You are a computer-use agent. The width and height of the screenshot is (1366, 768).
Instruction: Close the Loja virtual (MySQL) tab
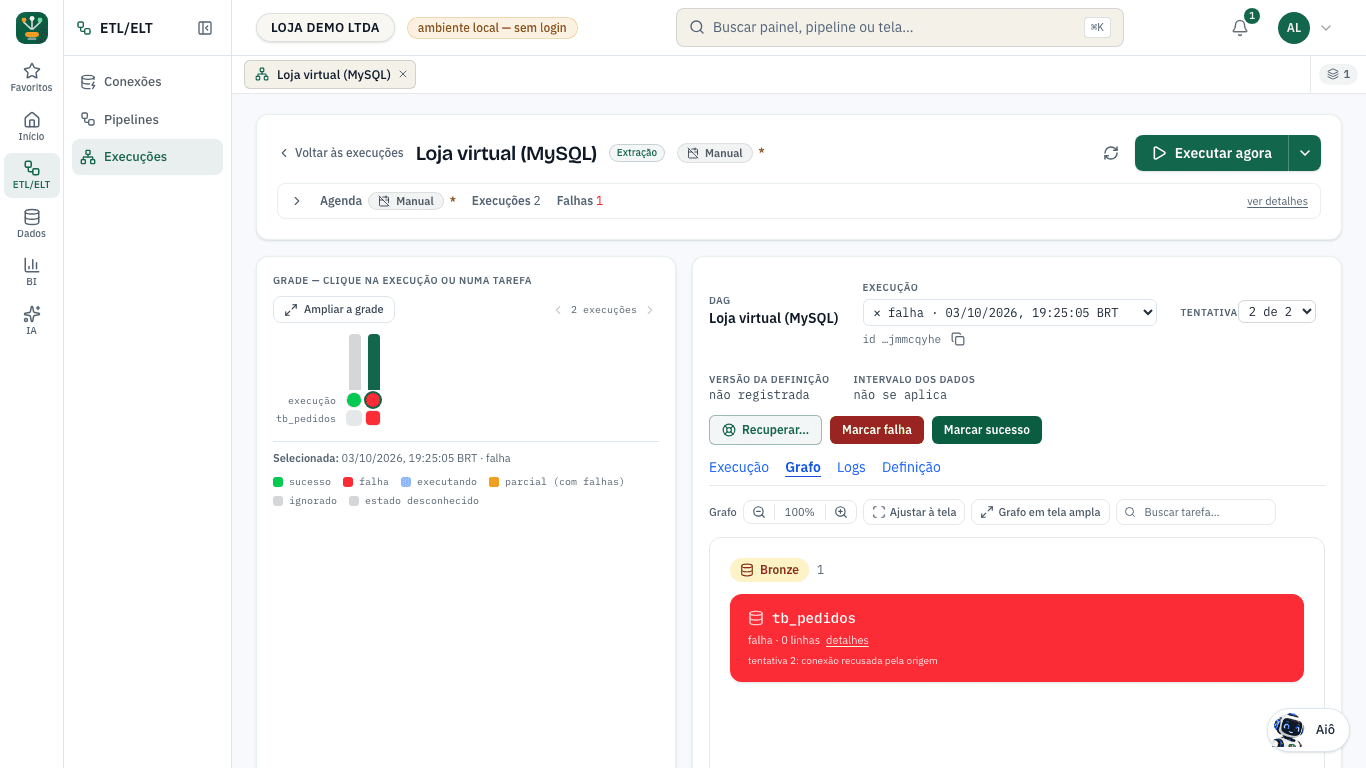click(403, 74)
